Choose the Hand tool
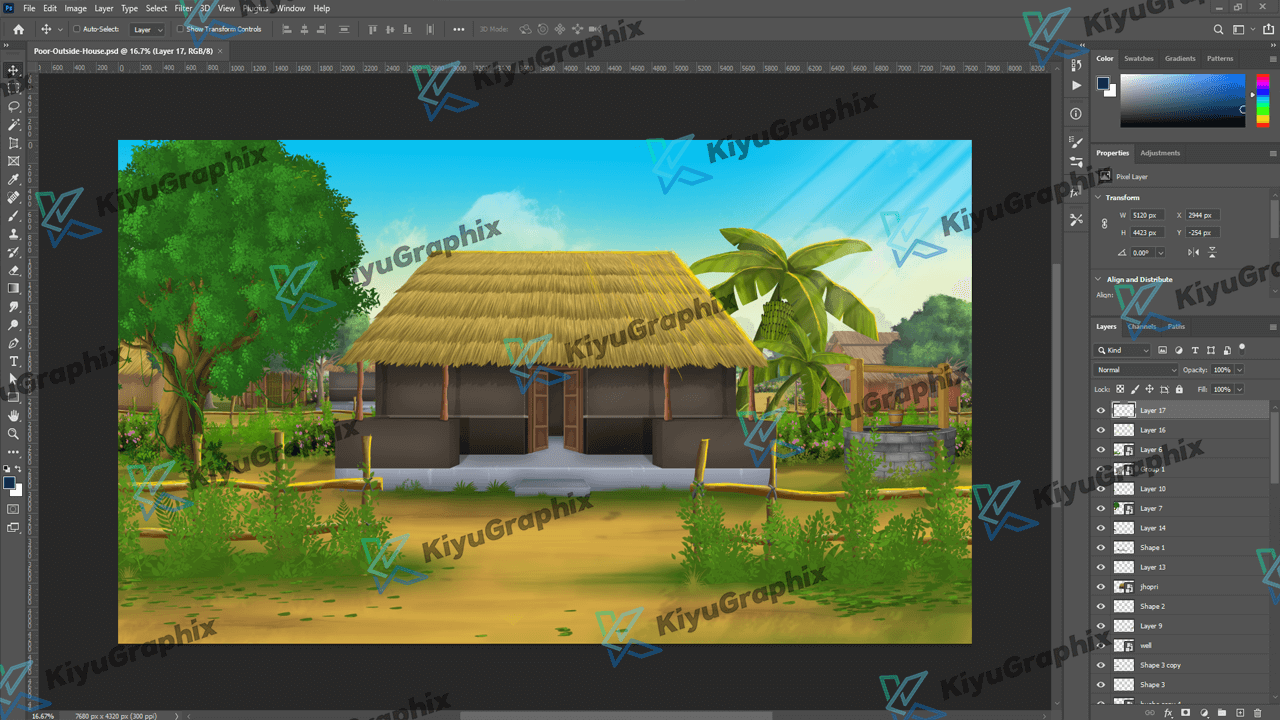Screen dimensions: 1280x720 (x=14, y=415)
